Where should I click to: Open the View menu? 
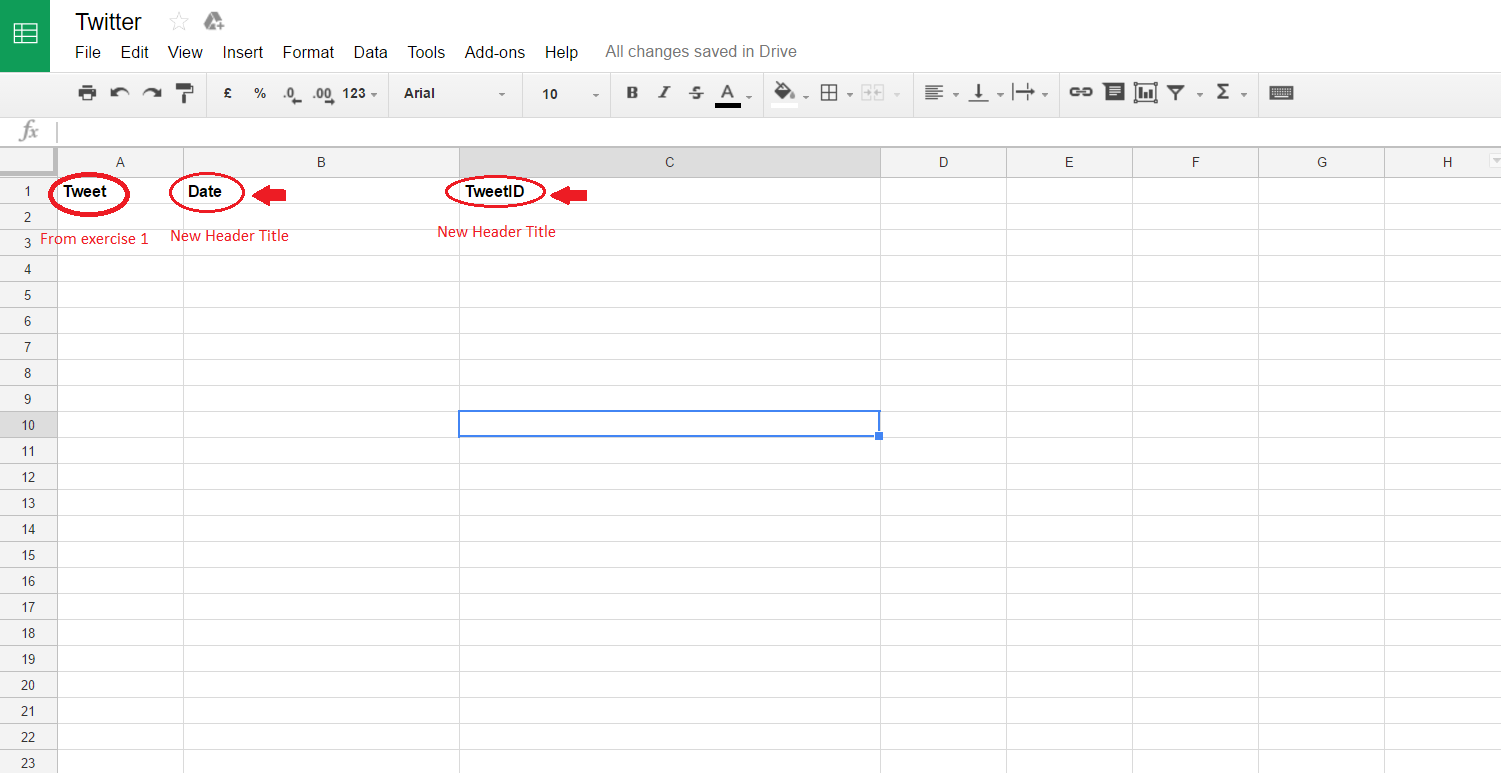point(185,52)
